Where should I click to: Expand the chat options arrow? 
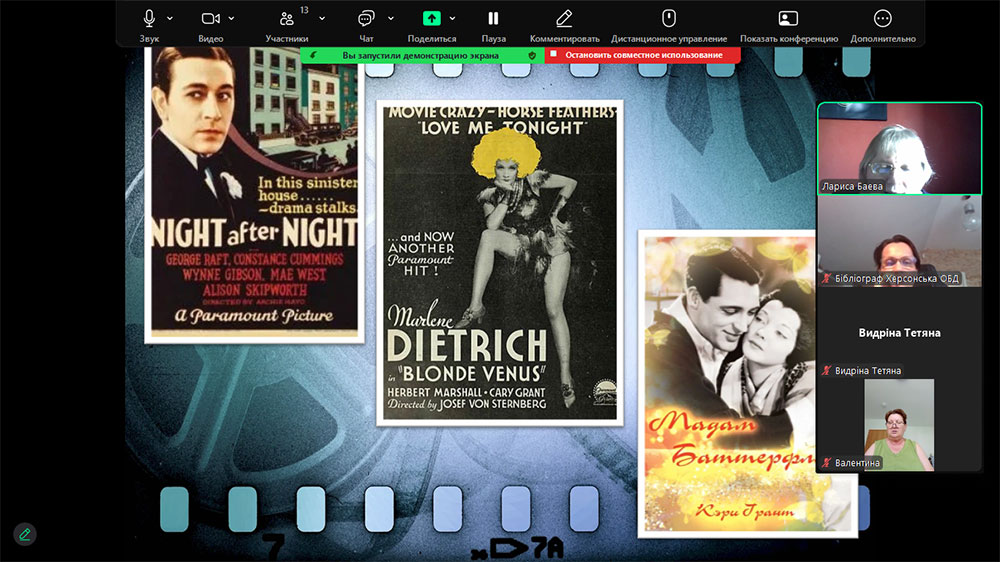coord(390,18)
